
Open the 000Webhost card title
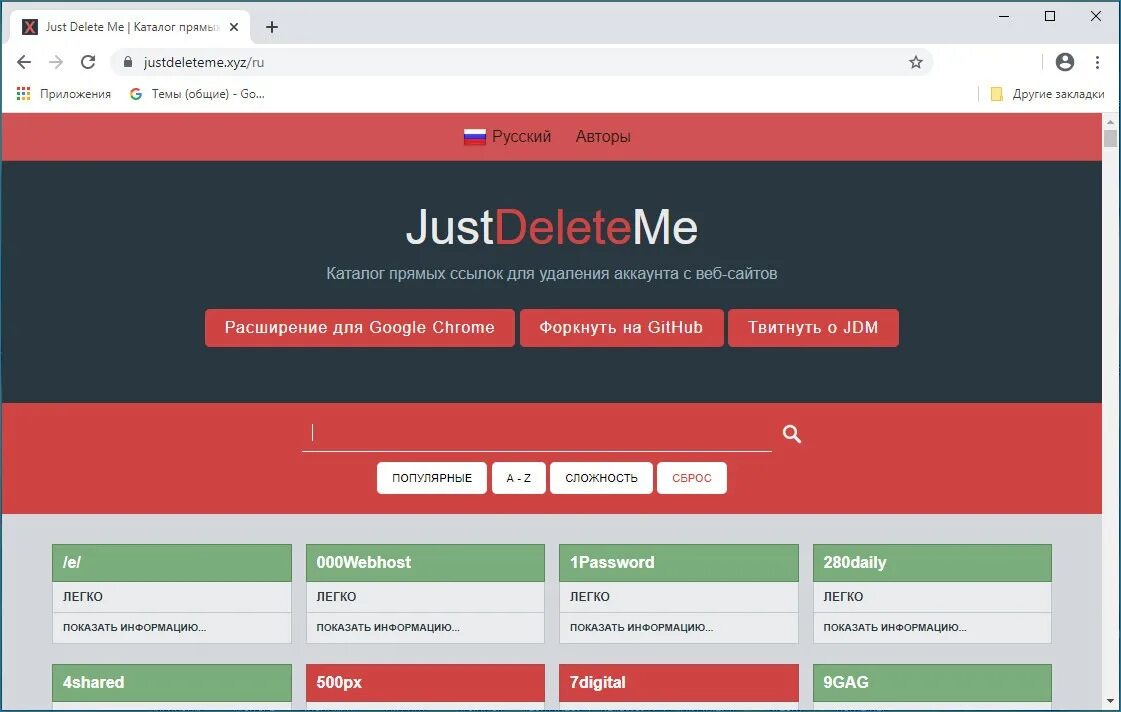point(425,563)
